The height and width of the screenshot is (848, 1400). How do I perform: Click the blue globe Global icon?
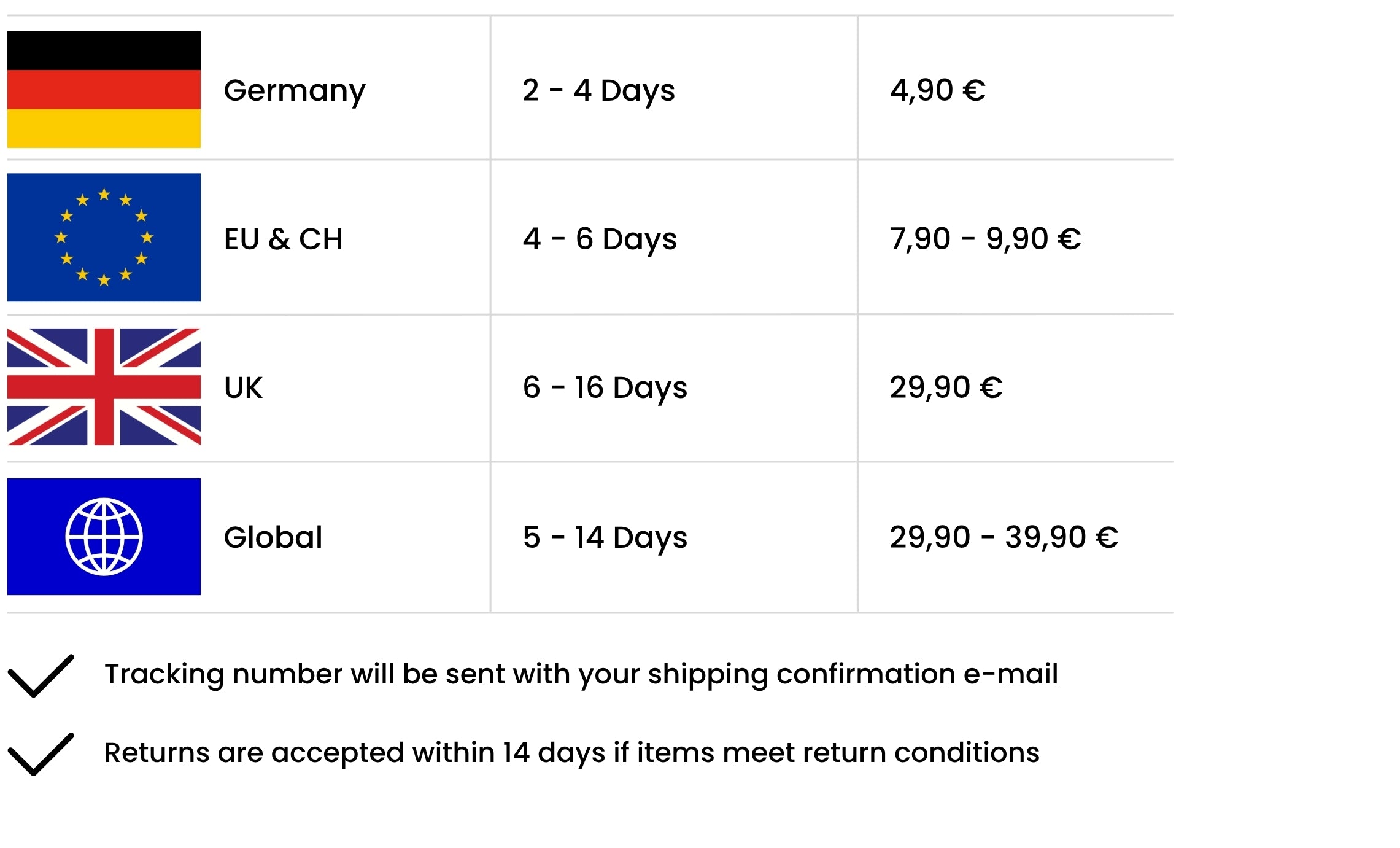coord(104,536)
